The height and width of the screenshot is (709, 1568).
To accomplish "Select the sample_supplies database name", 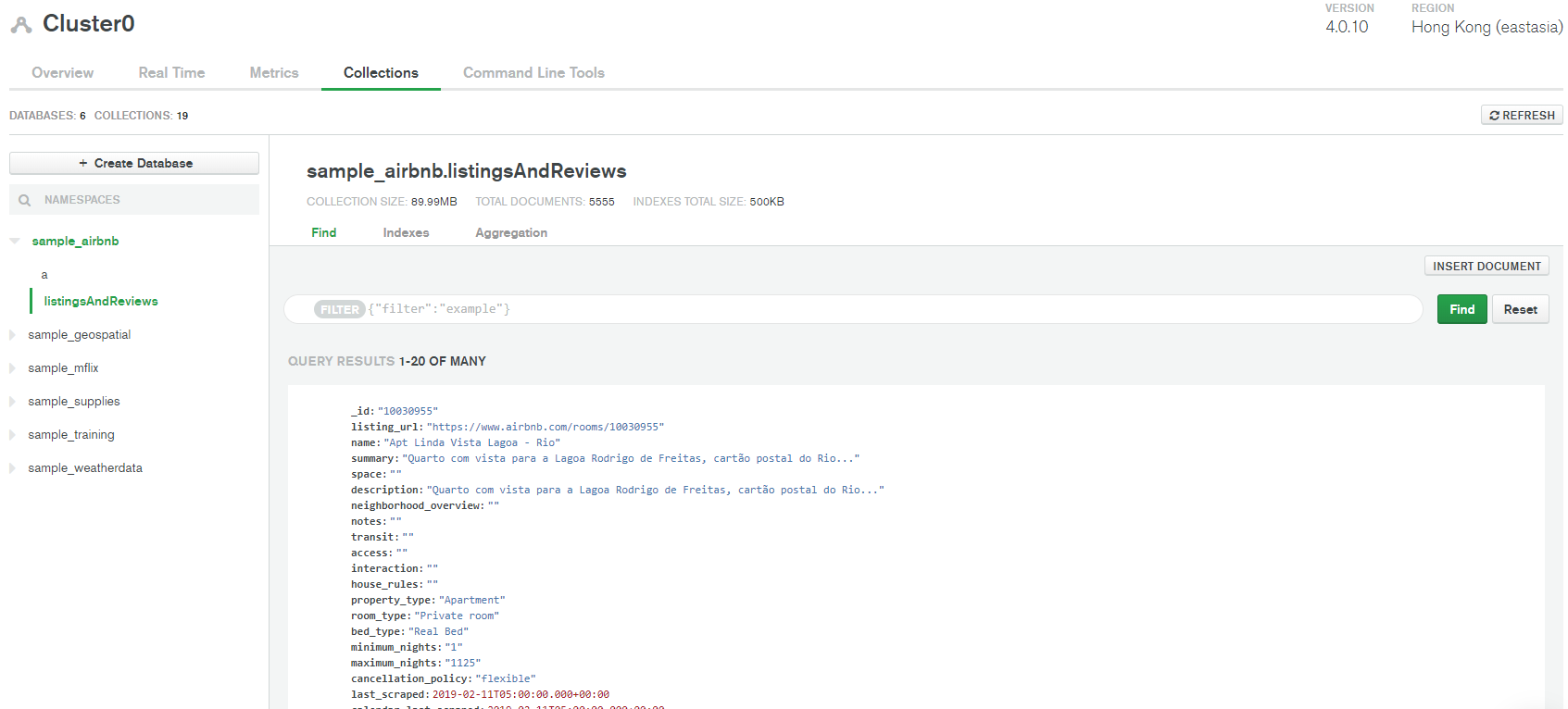I will (74, 402).
